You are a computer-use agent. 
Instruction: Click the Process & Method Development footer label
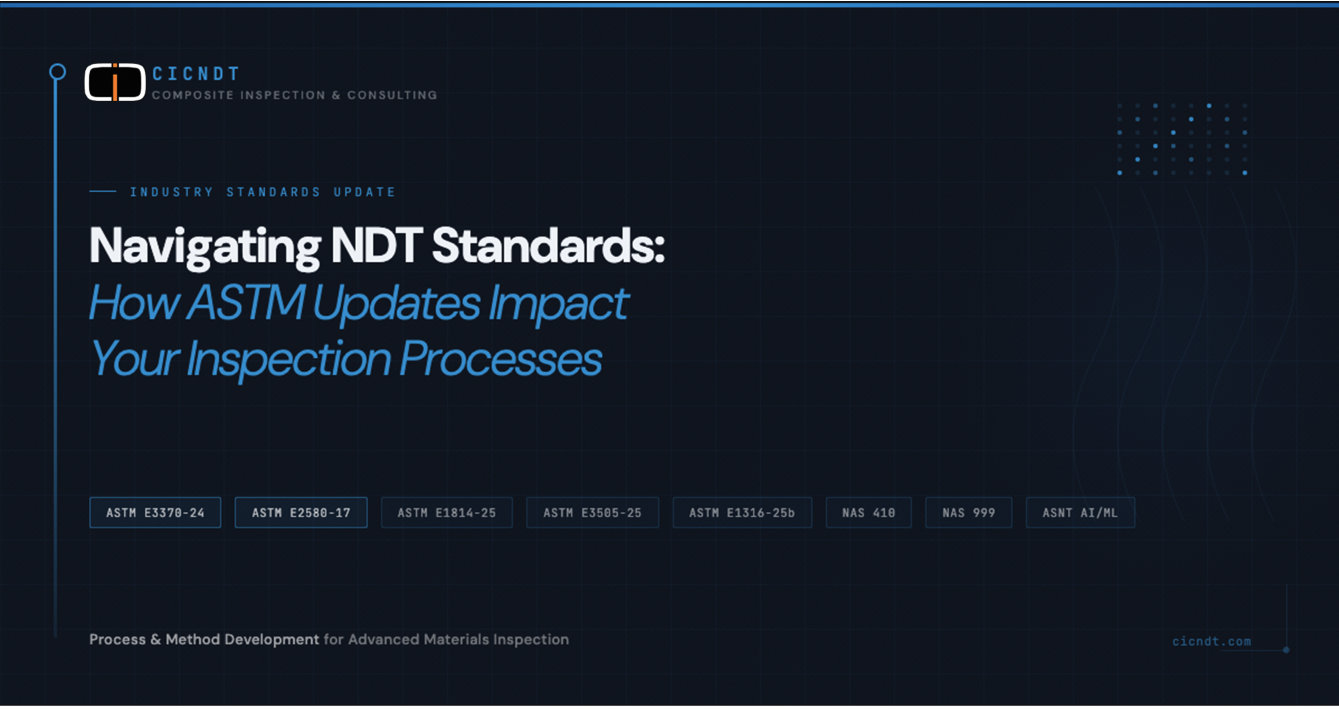coord(204,639)
